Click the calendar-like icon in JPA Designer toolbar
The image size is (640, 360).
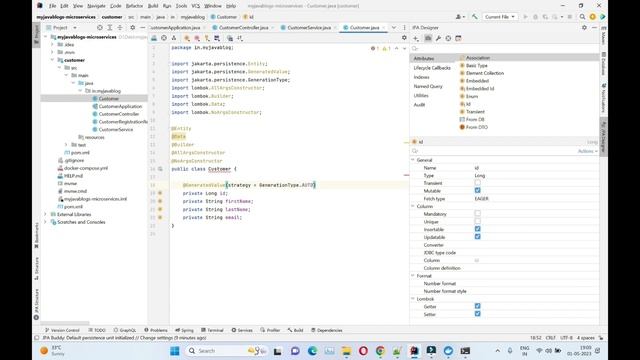point(458,38)
